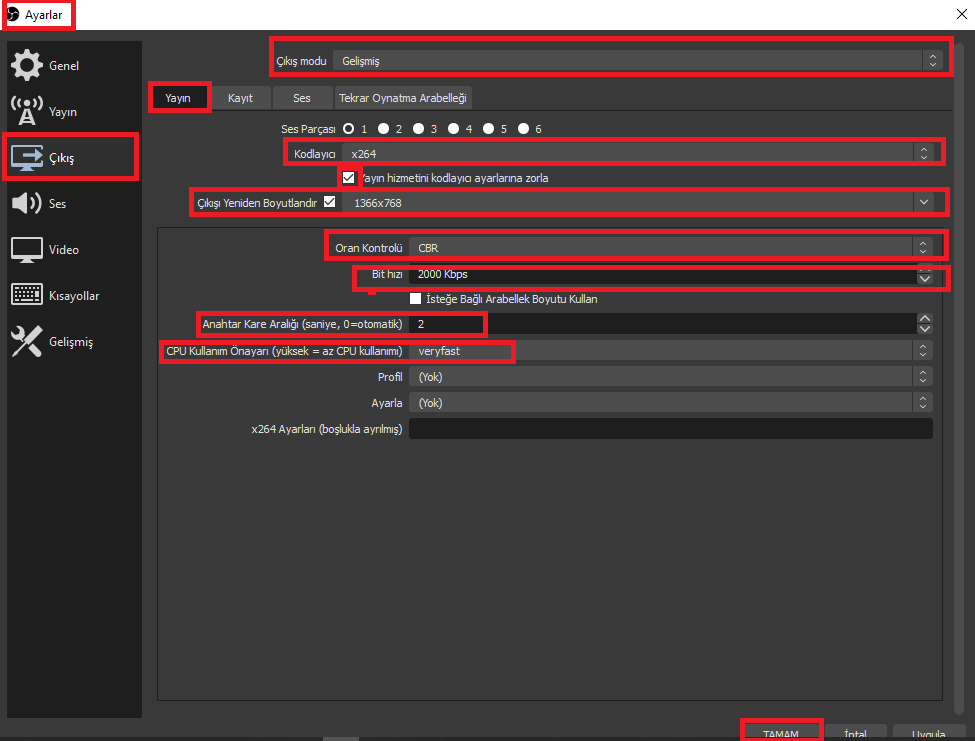Toggle Çıkışı Yeniden Boyutlandır checkbox
This screenshot has height=741, width=975.
330,202
